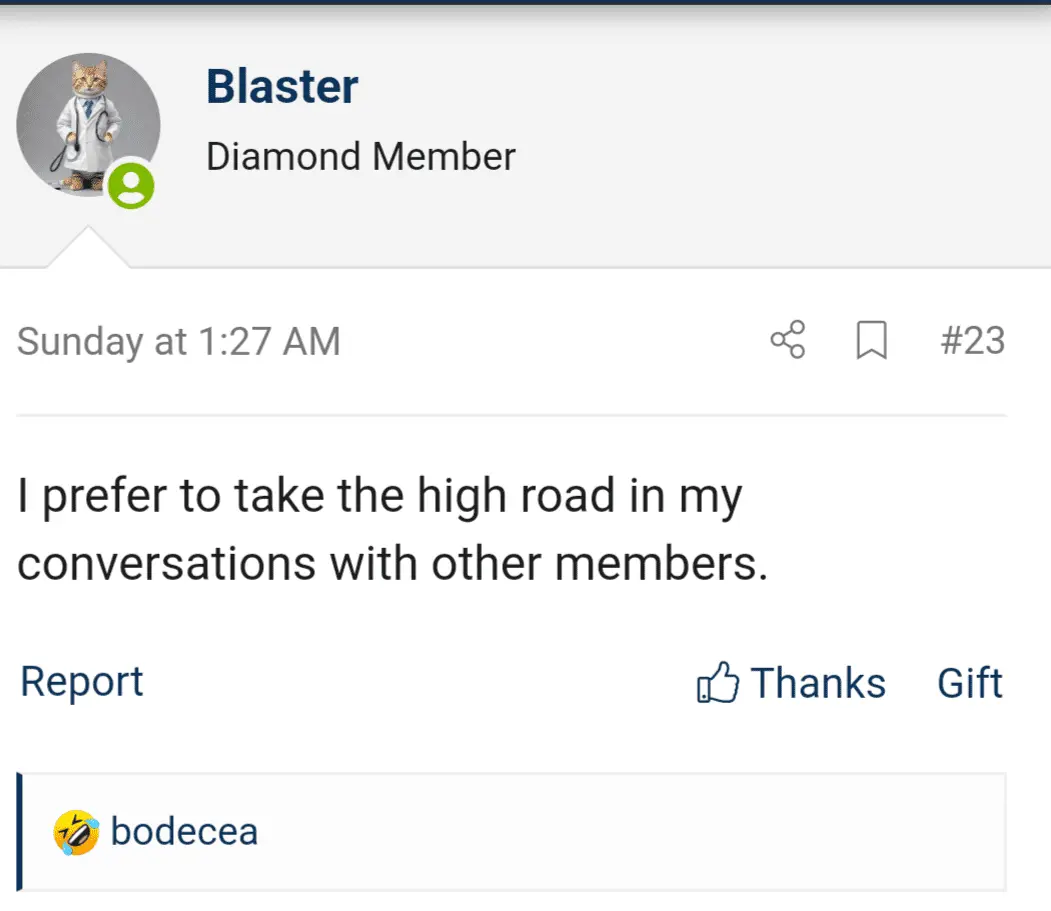Click the blue left border of the reactions bar

coord(20,832)
